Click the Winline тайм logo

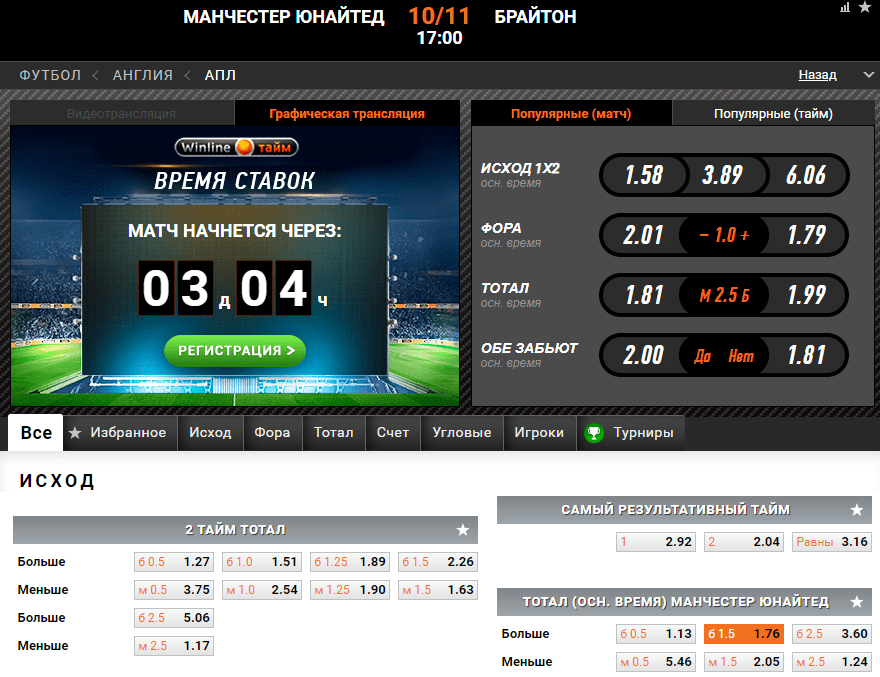[x=236, y=147]
